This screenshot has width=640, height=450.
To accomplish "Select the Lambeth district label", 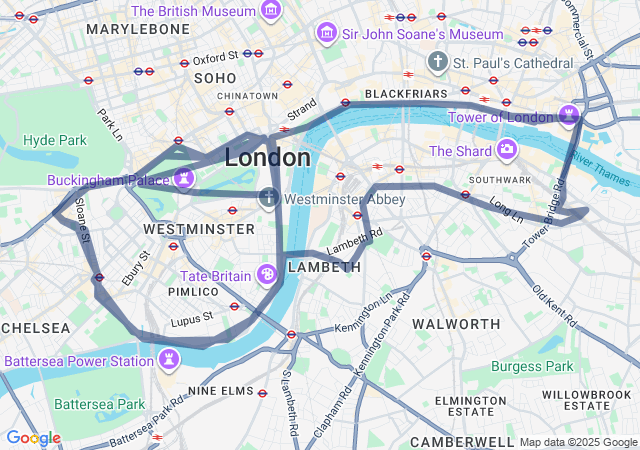I will click(324, 267).
